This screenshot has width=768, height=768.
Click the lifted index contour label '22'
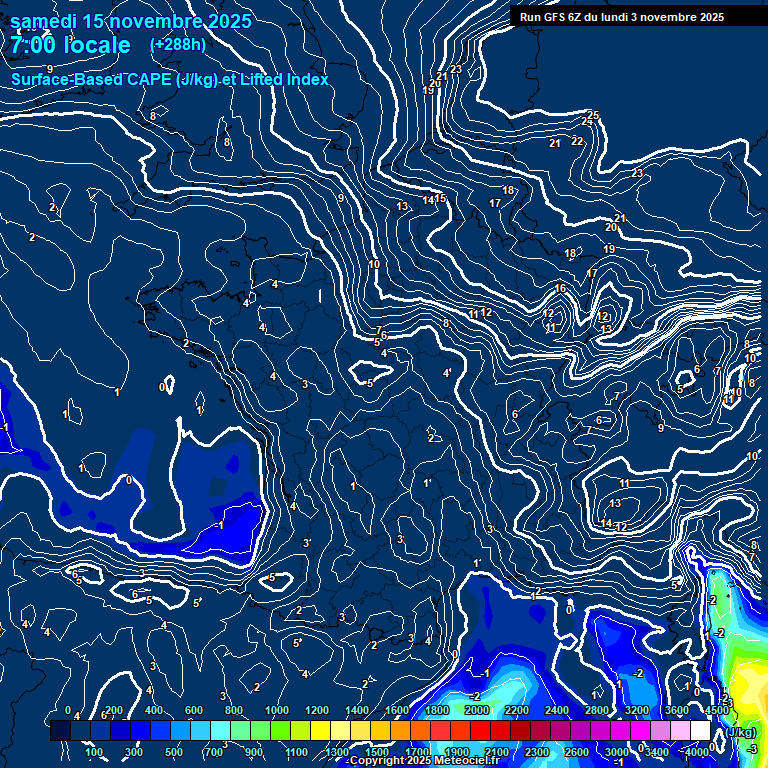(577, 141)
